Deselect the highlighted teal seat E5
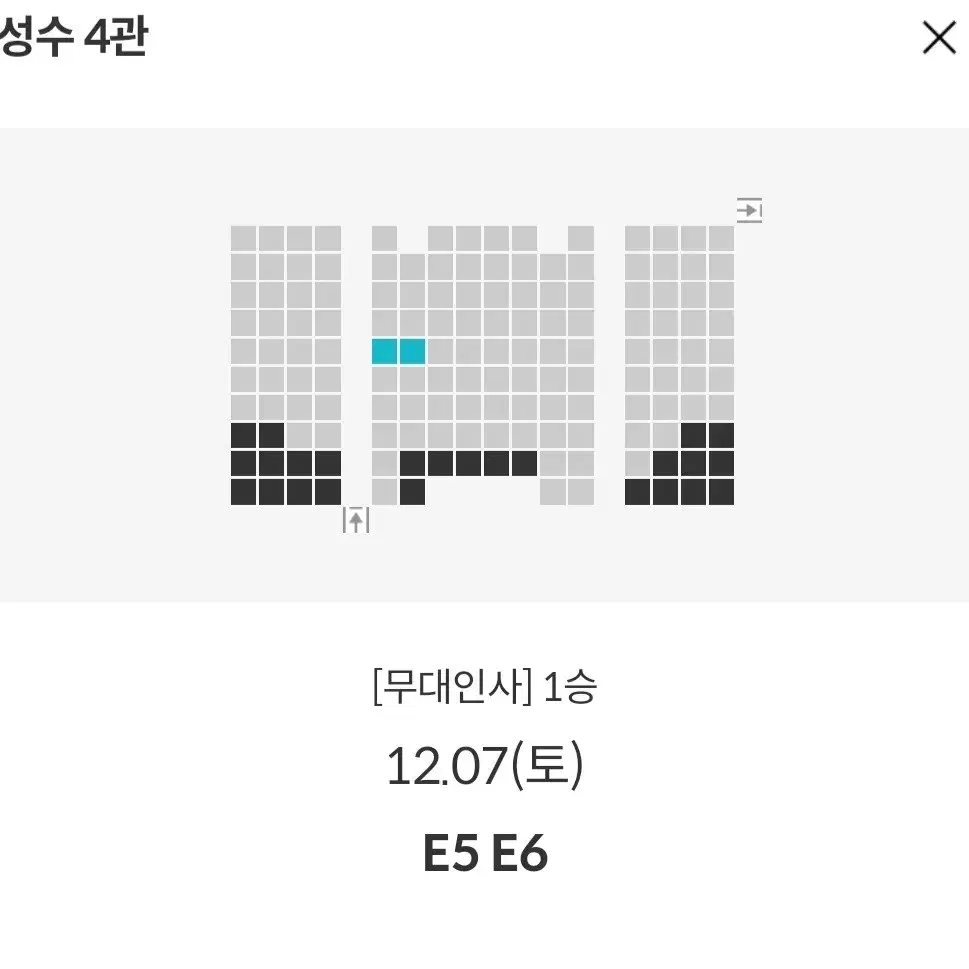The width and height of the screenshot is (969, 969). [384, 351]
